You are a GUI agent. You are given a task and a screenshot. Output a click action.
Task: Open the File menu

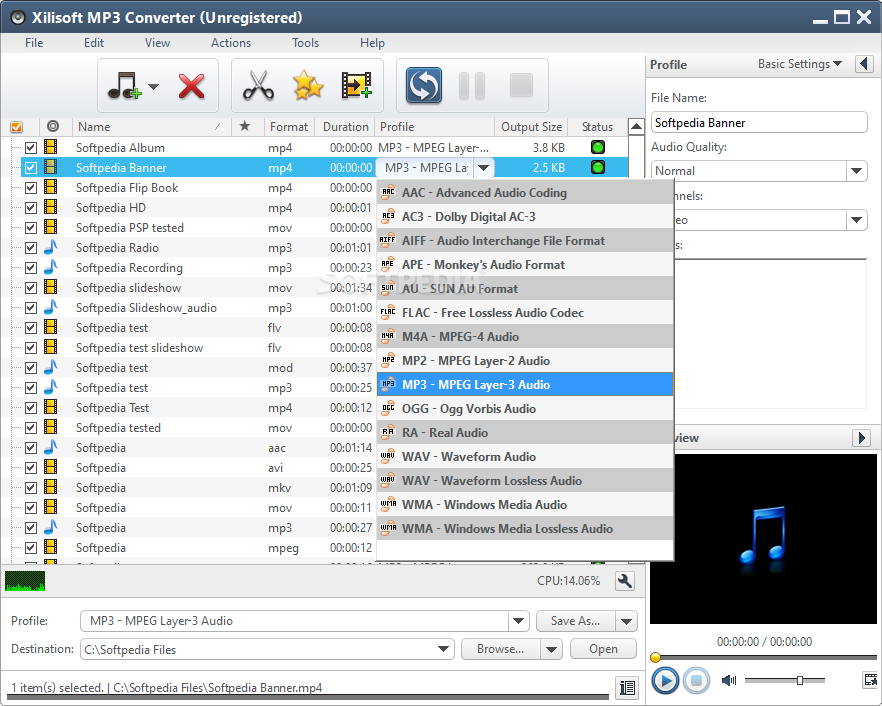34,43
